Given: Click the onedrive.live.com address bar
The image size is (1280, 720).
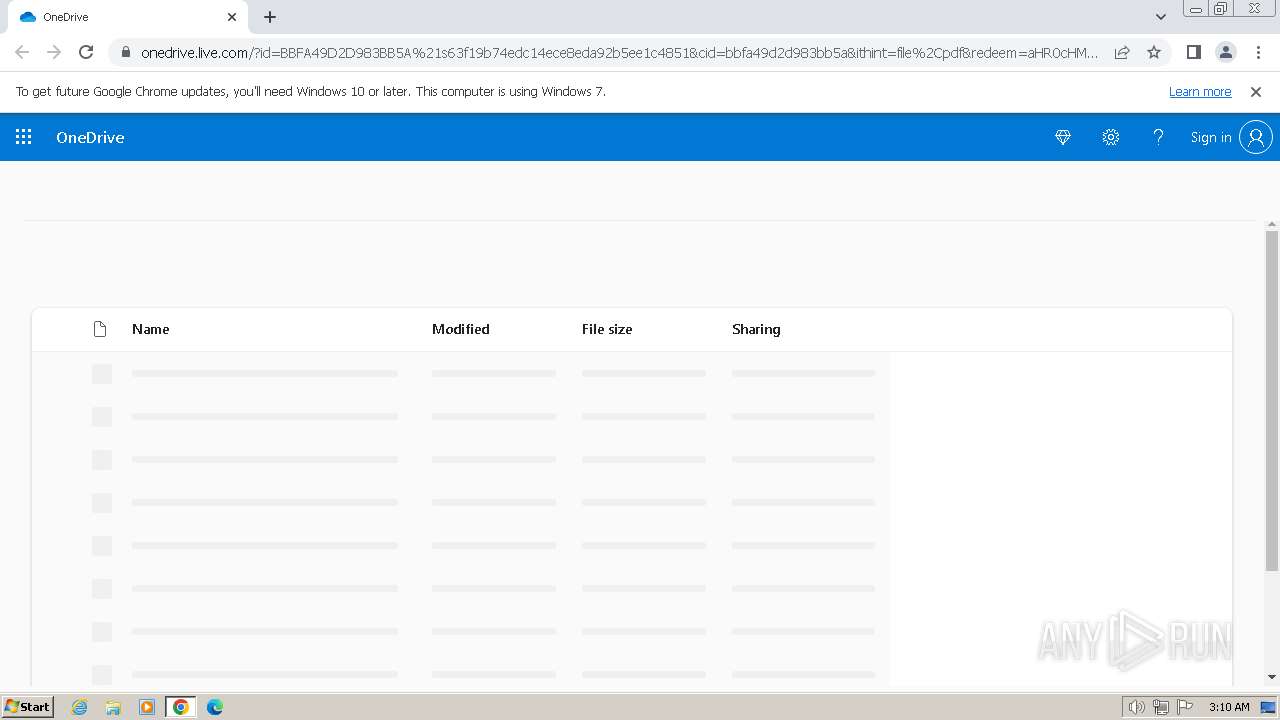Looking at the screenshot, I should click(x=619, y=53).
